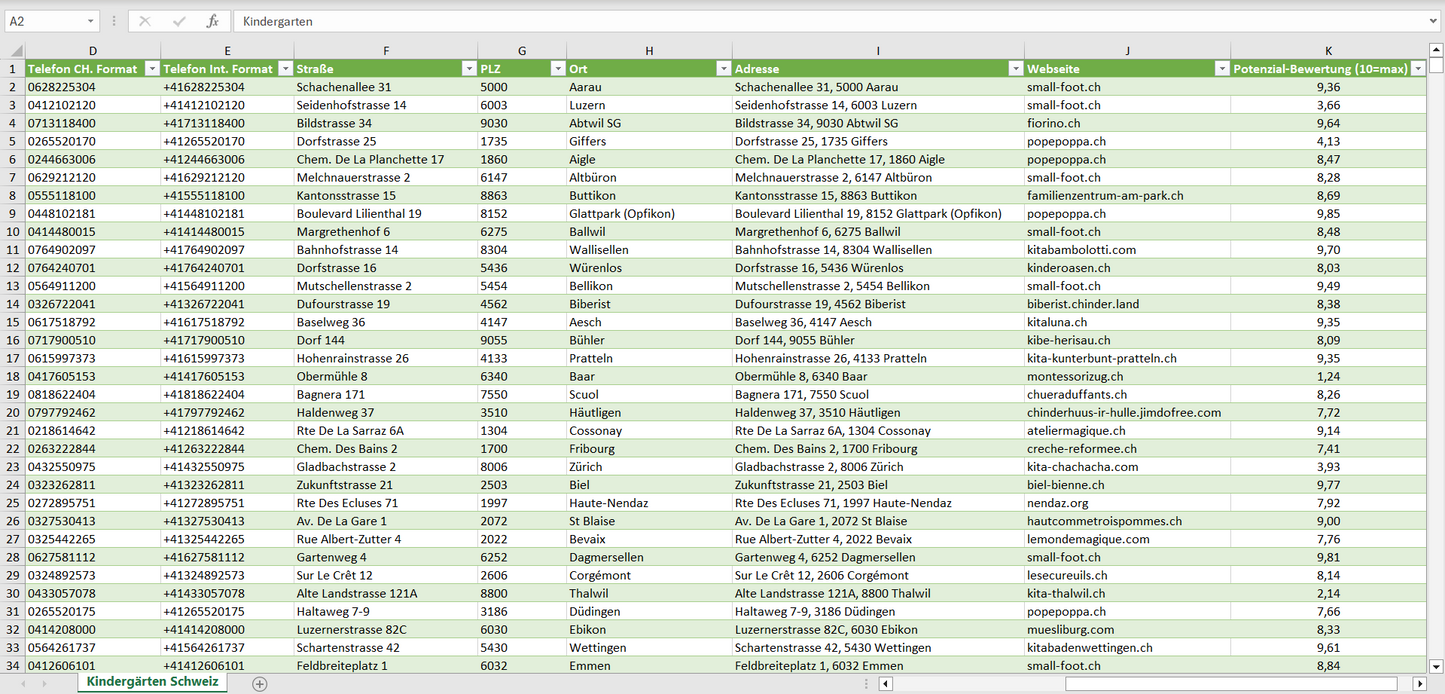Open the PLZ column filter dropdown
Viewport: 1445px width, 694px height.
point(558,69)
